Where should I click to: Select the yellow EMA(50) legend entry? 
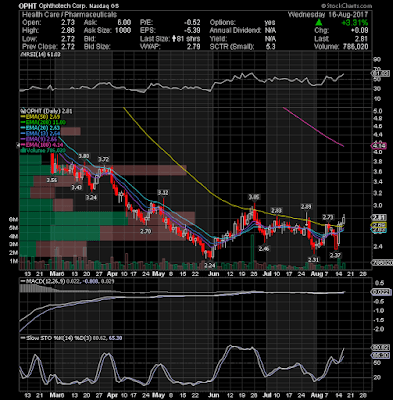[x=35, y=117]
